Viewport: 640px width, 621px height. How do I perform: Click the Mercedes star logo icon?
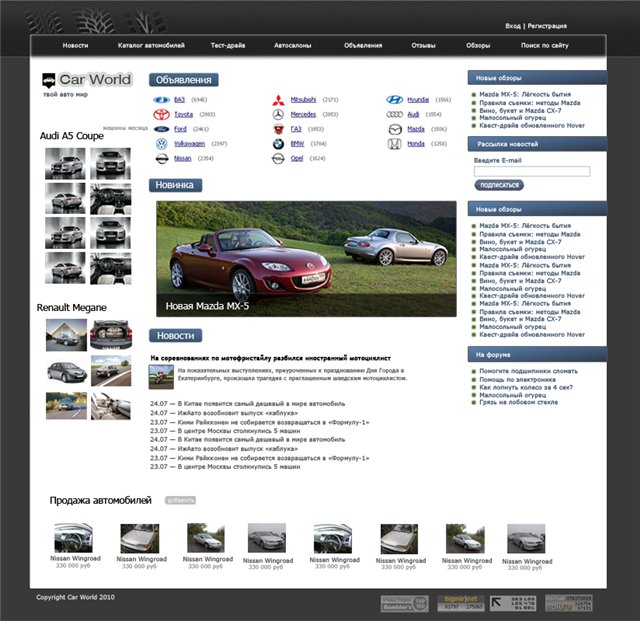278,115
